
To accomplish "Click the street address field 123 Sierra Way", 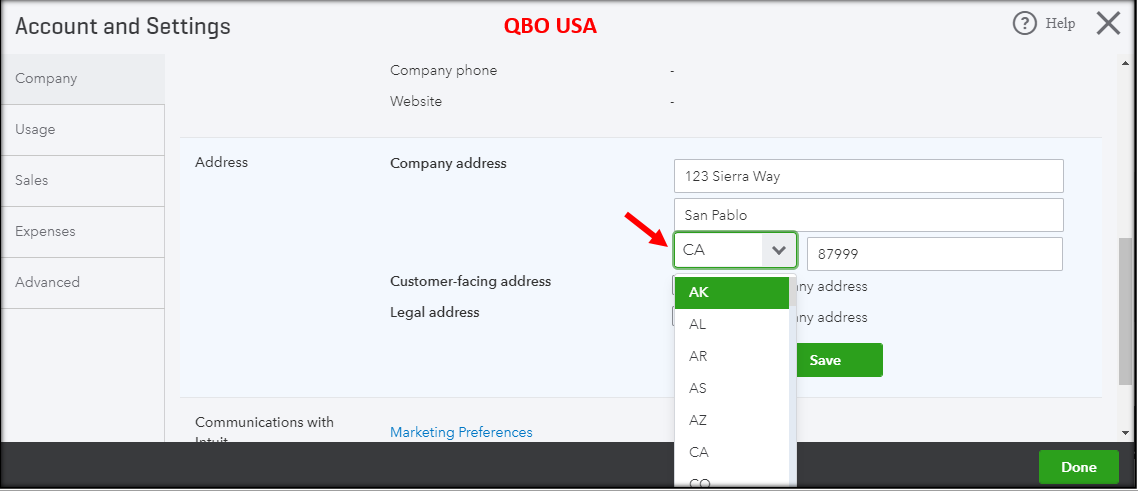I will click(x=868, y=176).
